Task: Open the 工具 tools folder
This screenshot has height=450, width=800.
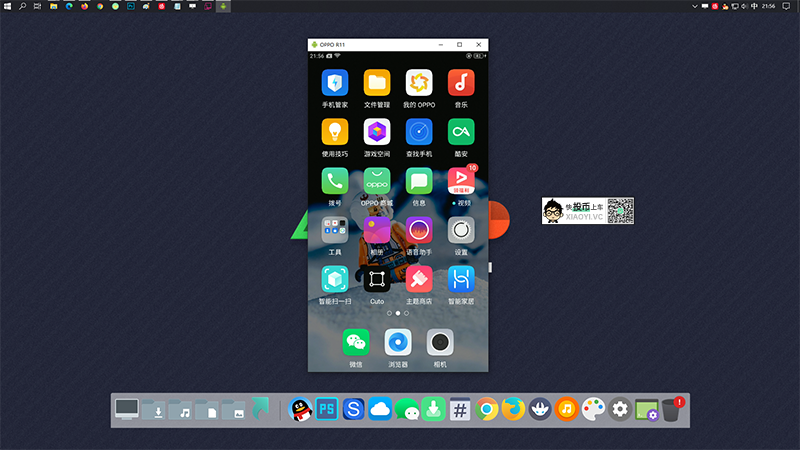Action: [x=334, y=230]
